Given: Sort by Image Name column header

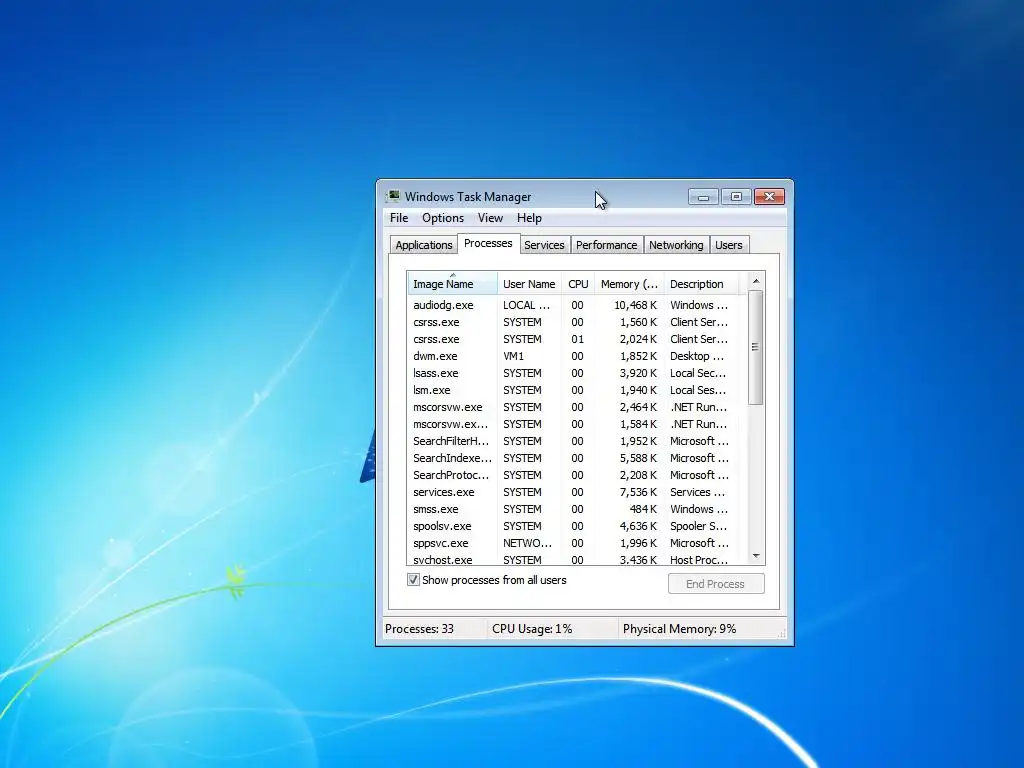Looking at the screenshot, I should pyautogui.click(x=453, y=283).
